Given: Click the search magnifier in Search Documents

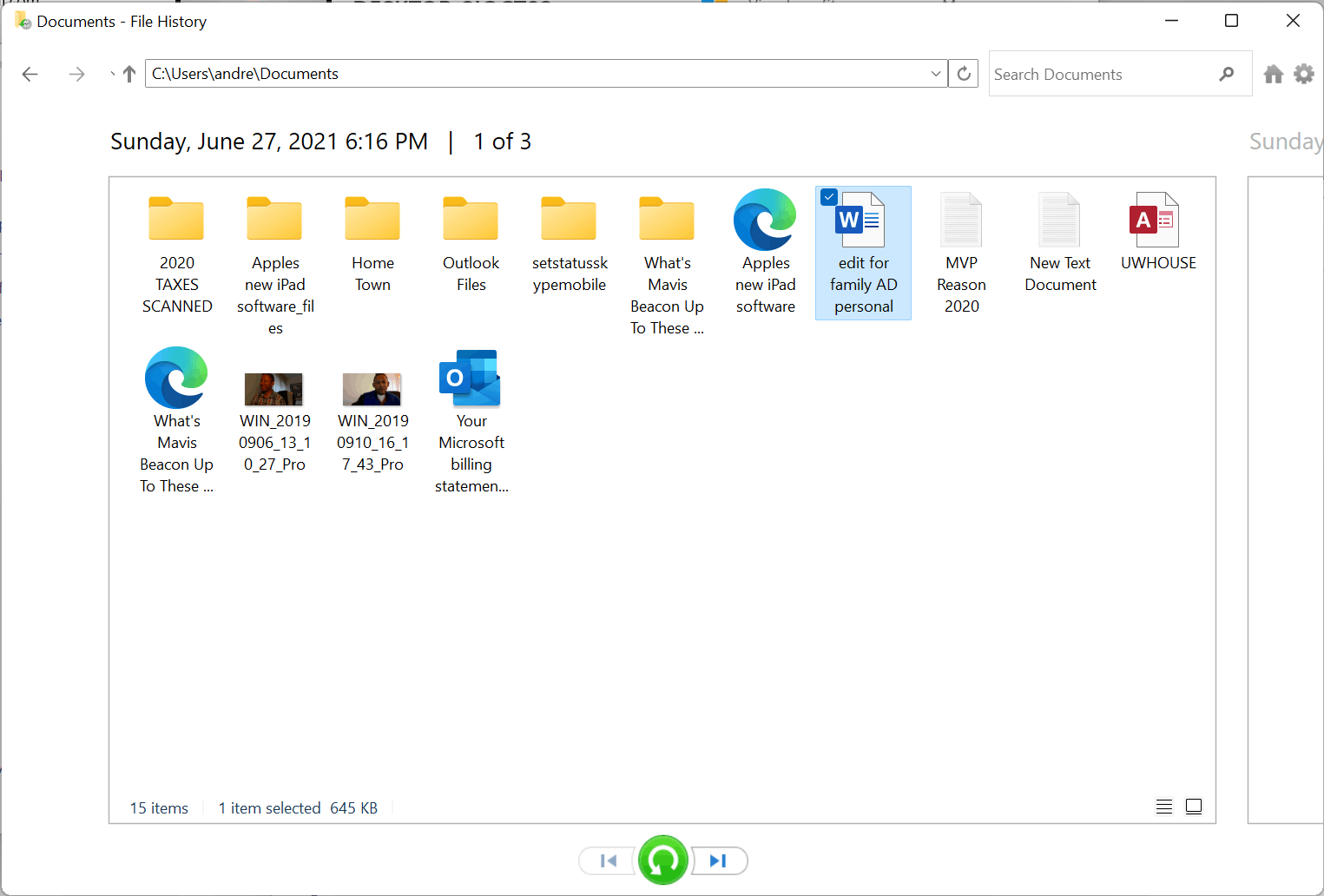Looking at the screenshot, I should pos(1227,74).
